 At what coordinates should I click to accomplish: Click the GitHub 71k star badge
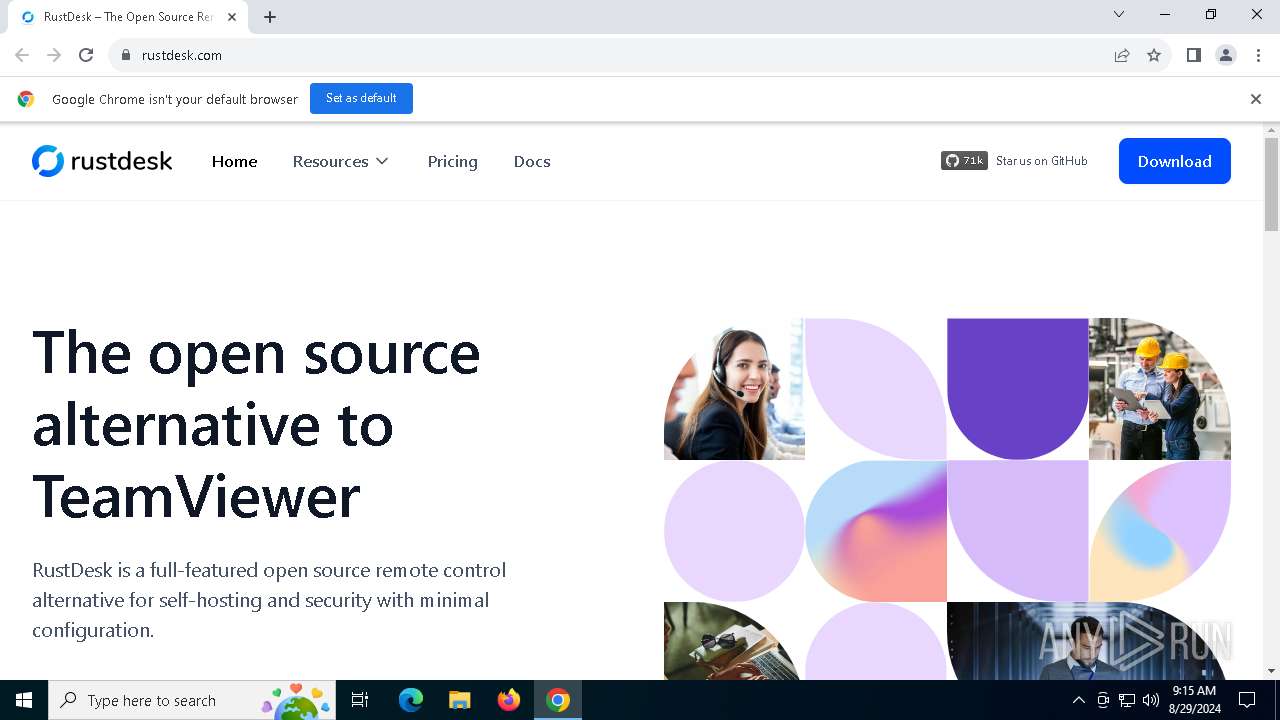pos(964,160)
